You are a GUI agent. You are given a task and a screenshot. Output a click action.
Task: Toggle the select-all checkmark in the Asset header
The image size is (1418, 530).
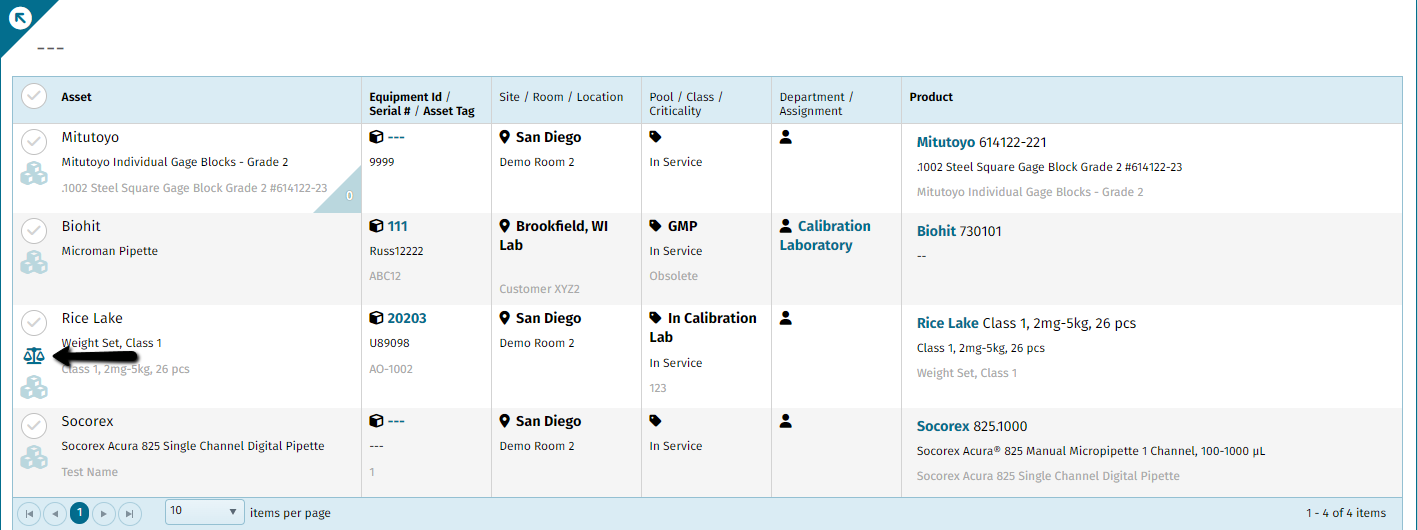tap(34, 96)
